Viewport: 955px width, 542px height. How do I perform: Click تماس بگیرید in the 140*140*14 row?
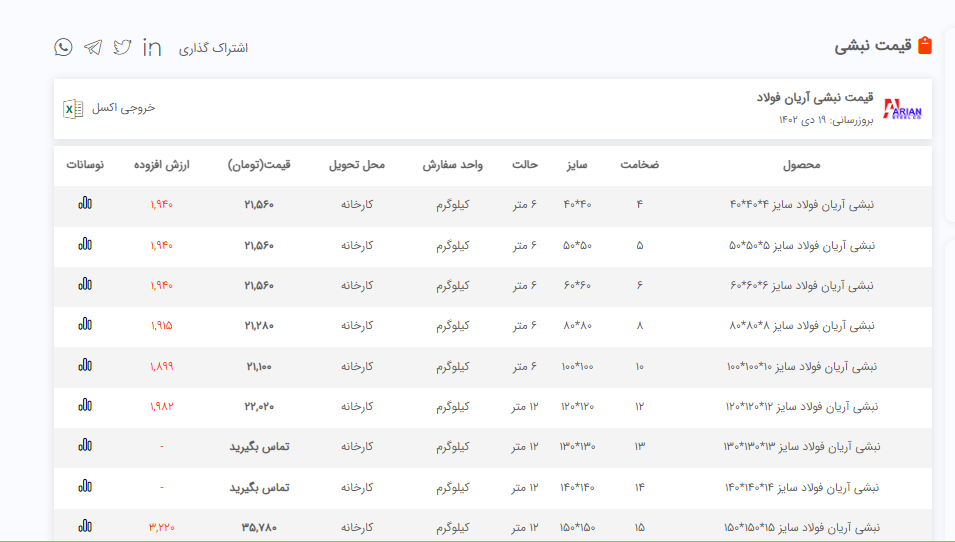coord(259,487)
